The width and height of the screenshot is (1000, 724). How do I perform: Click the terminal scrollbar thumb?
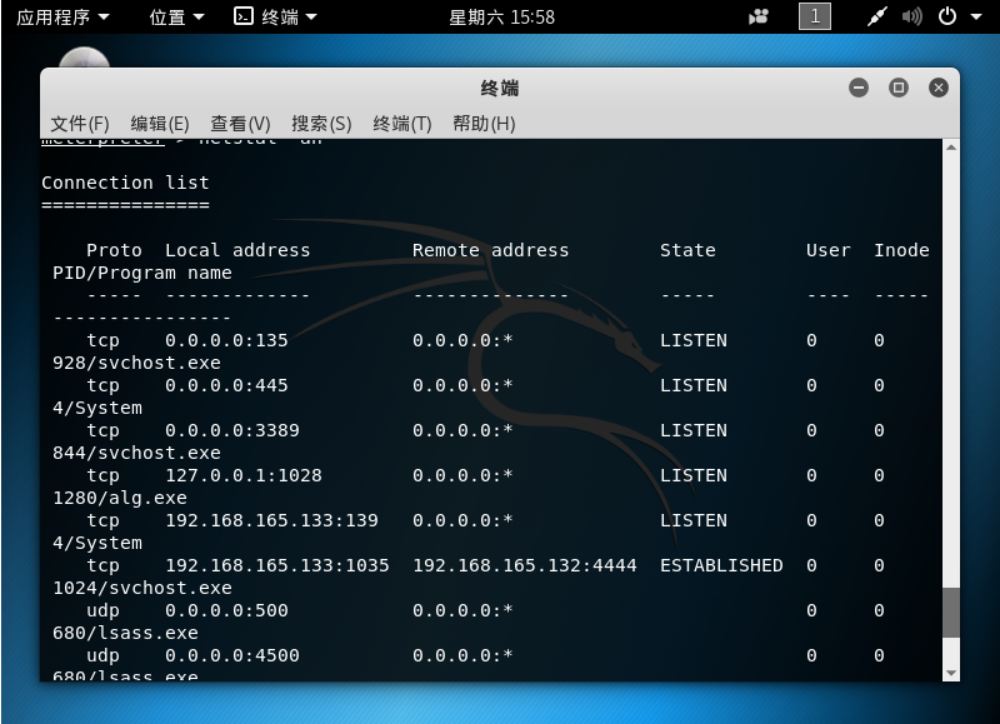coord(951,612)
